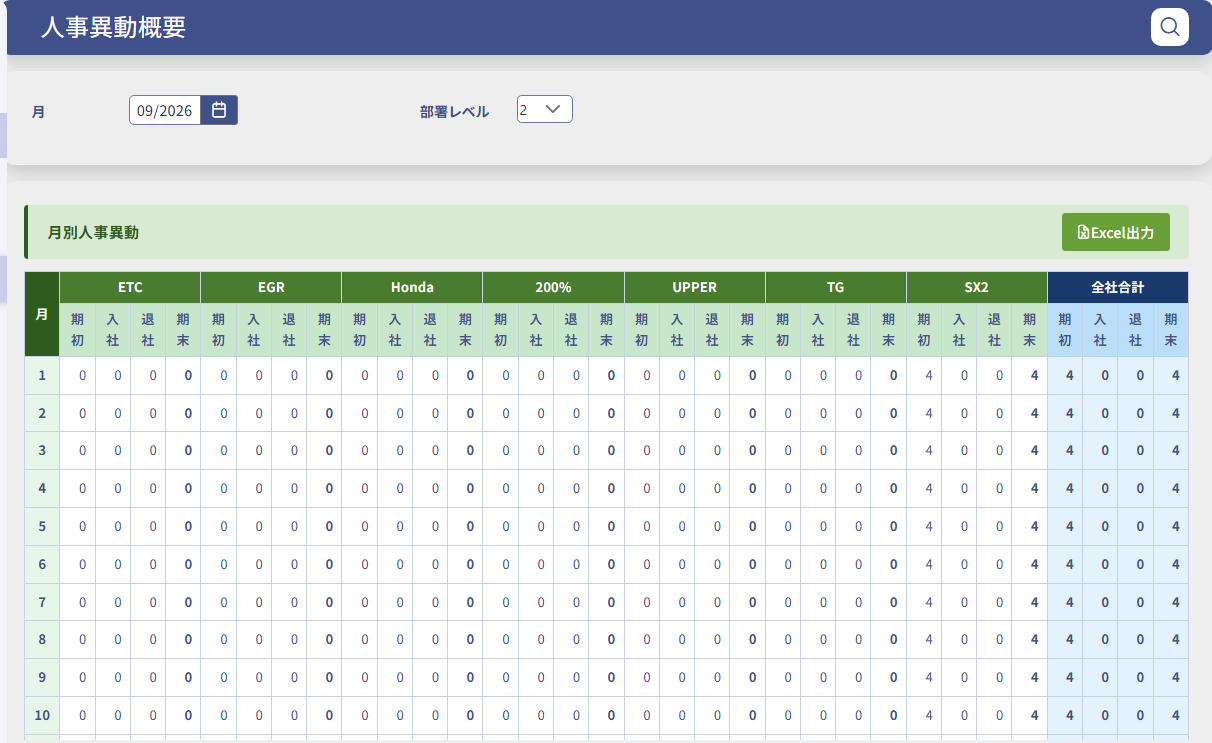This screenshot has width=1212, height=743.
Task: Click the 月別人事異動 section title
Action: pos(93,233)
